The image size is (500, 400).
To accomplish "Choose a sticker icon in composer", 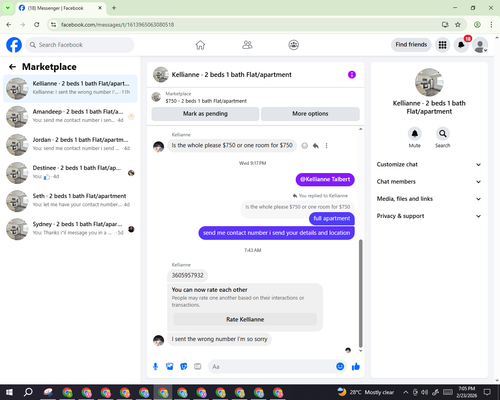I will [184, 367].
